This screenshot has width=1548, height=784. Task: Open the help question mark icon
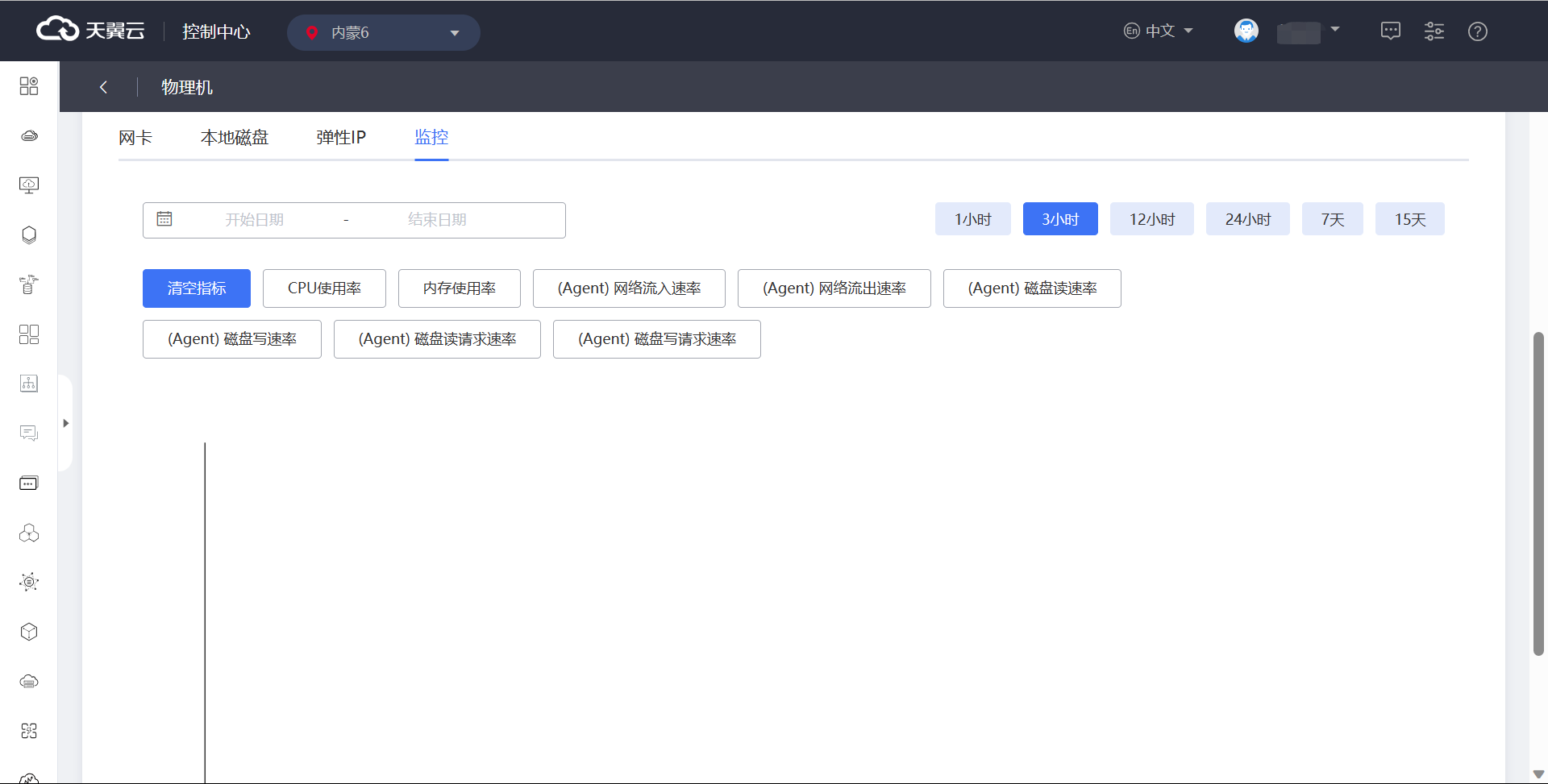(1477, 31)
